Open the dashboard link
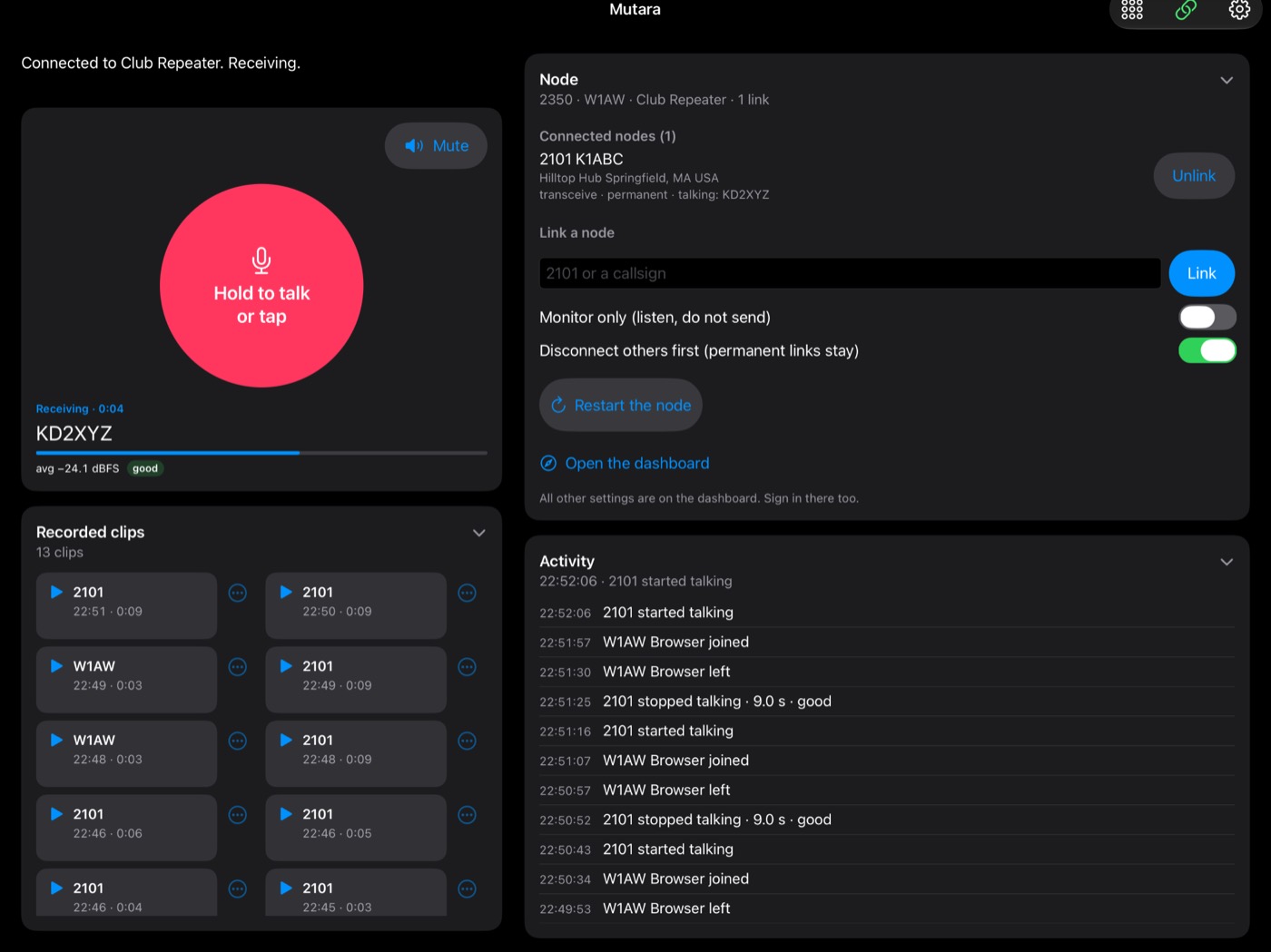Image resolution: width=1271 pixels, height=952 pixels. pyautogui.click(x=625, y=463)
